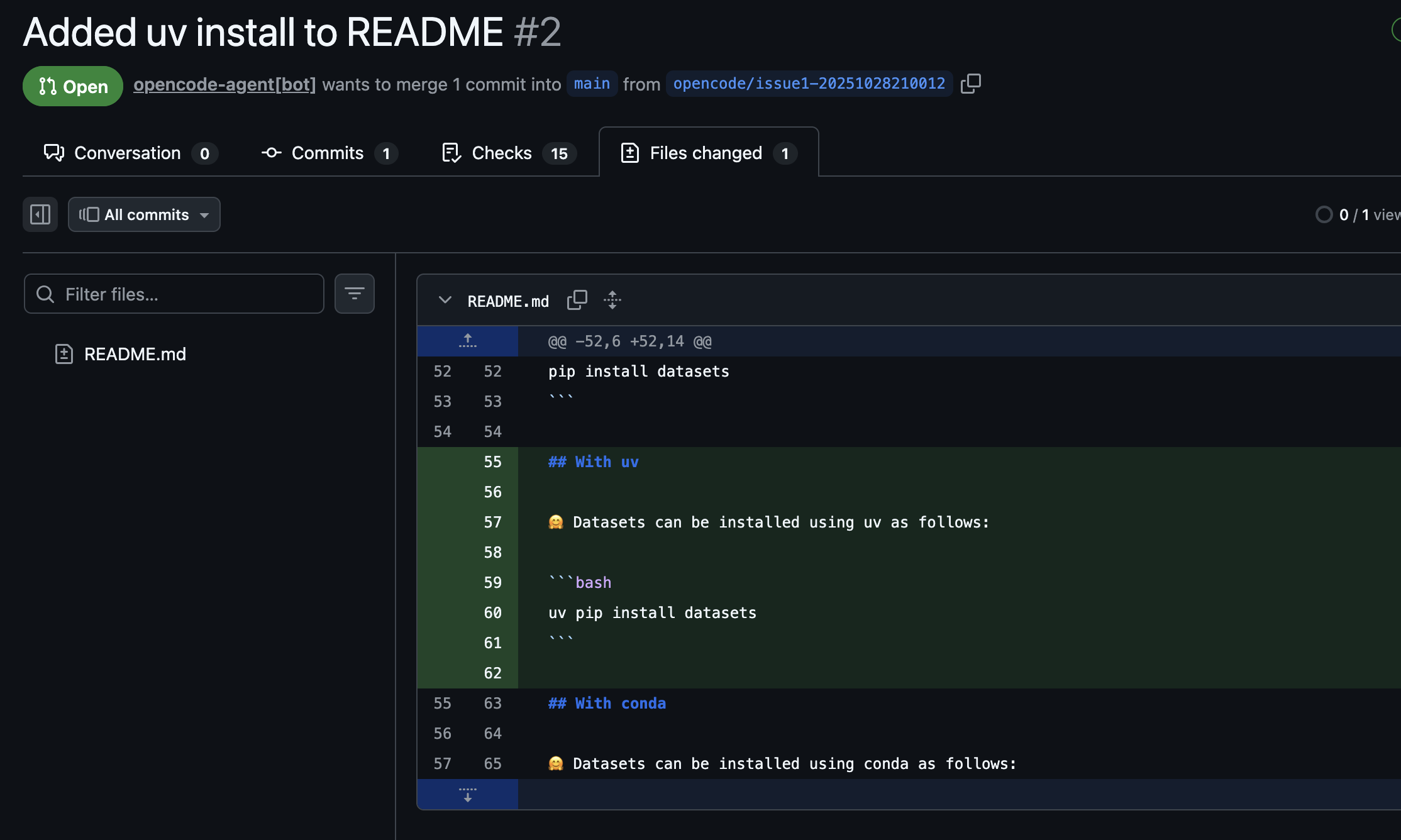This screenshot has height=840, width=1401.
Task: Click the pull request icon in Open badge
Action: (x=45, y=86)
